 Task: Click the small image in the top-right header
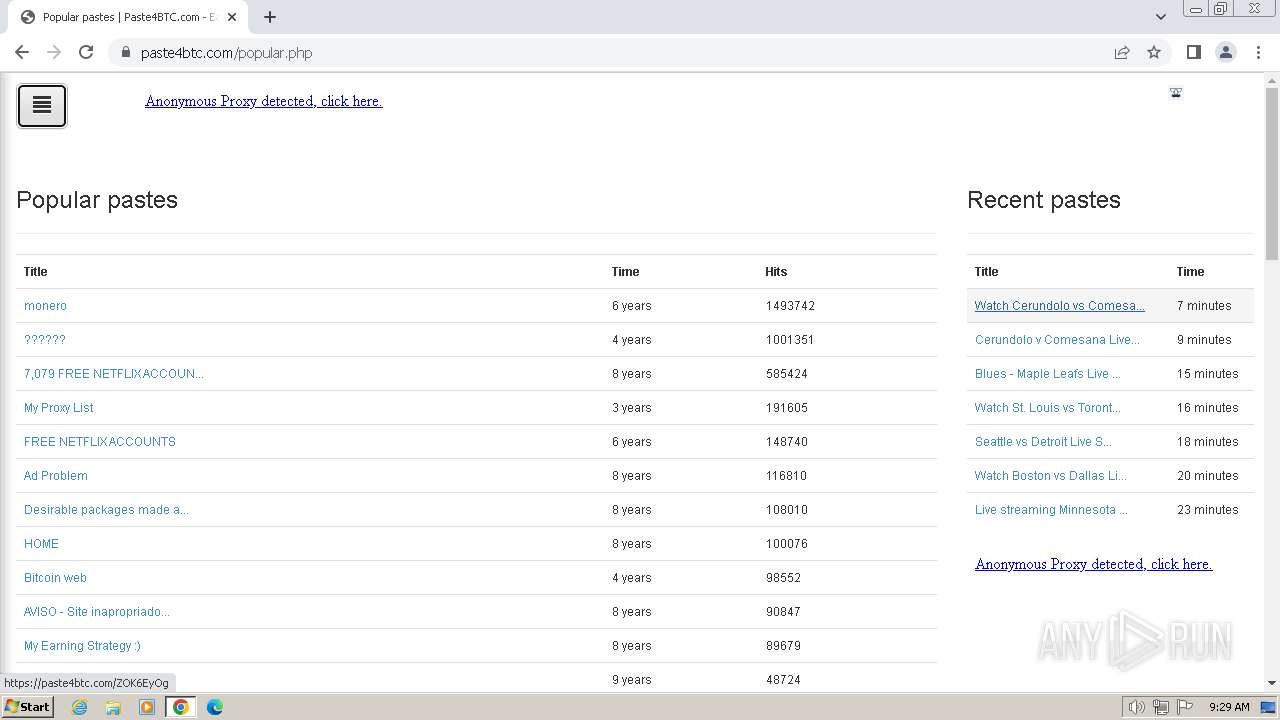tap(1176, 93)
